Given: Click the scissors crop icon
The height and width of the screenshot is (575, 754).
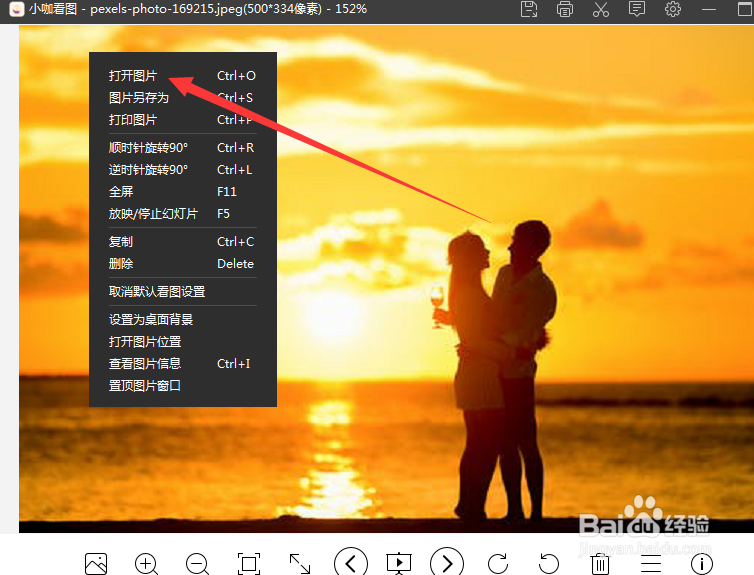Looking at the screenshot, I should point(601,9).
